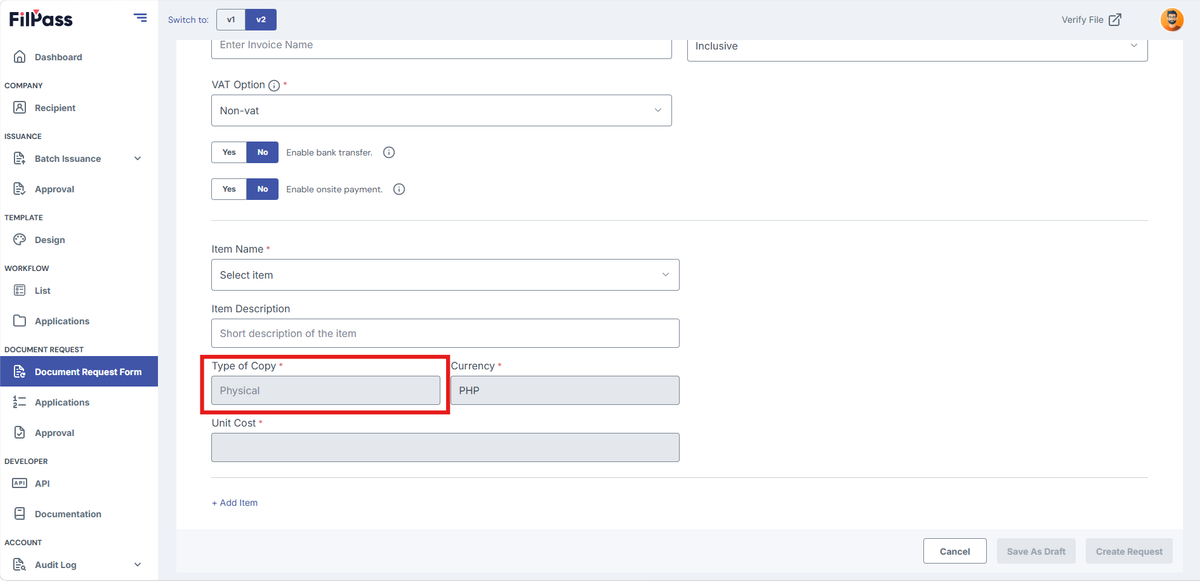Open the Item Name Select item dropdown
Viewport: 1200px width, 582px height.
click(x=445, y=275)
